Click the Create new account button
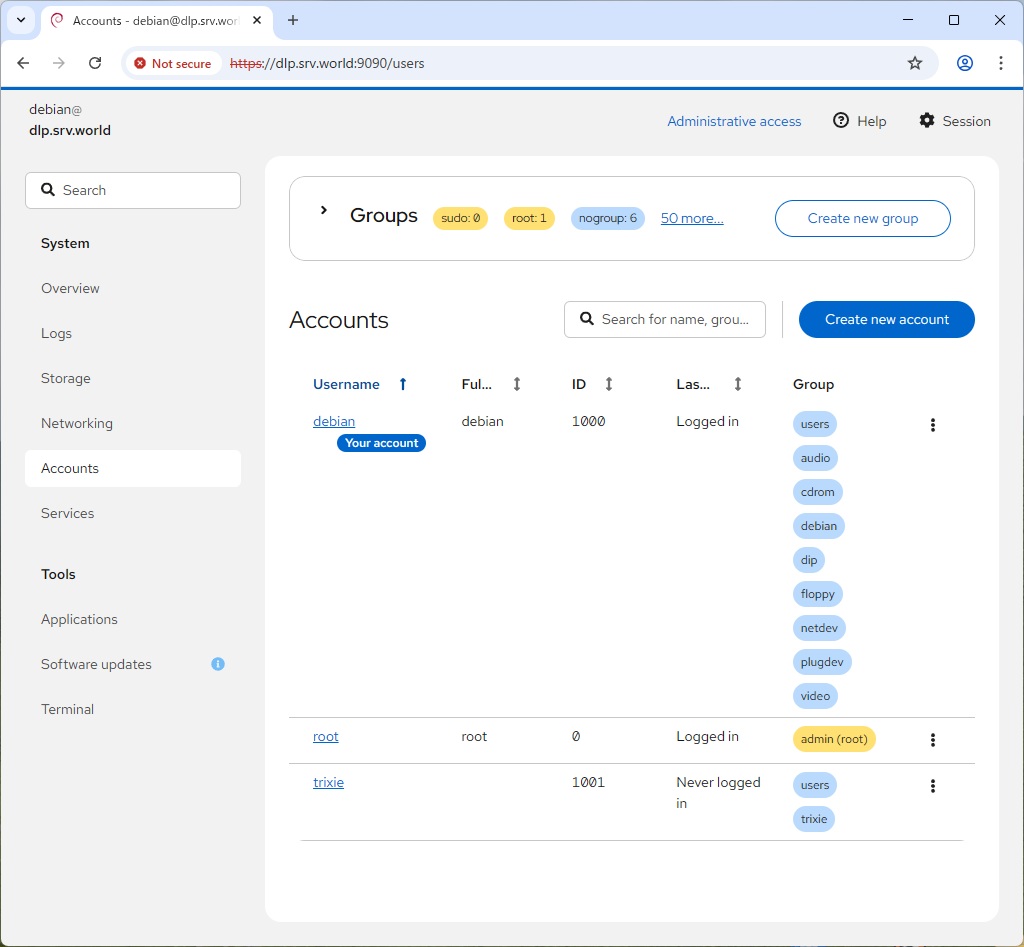Image resolution: width=1024 pixels, height=947 pixels. pos(886,319)
